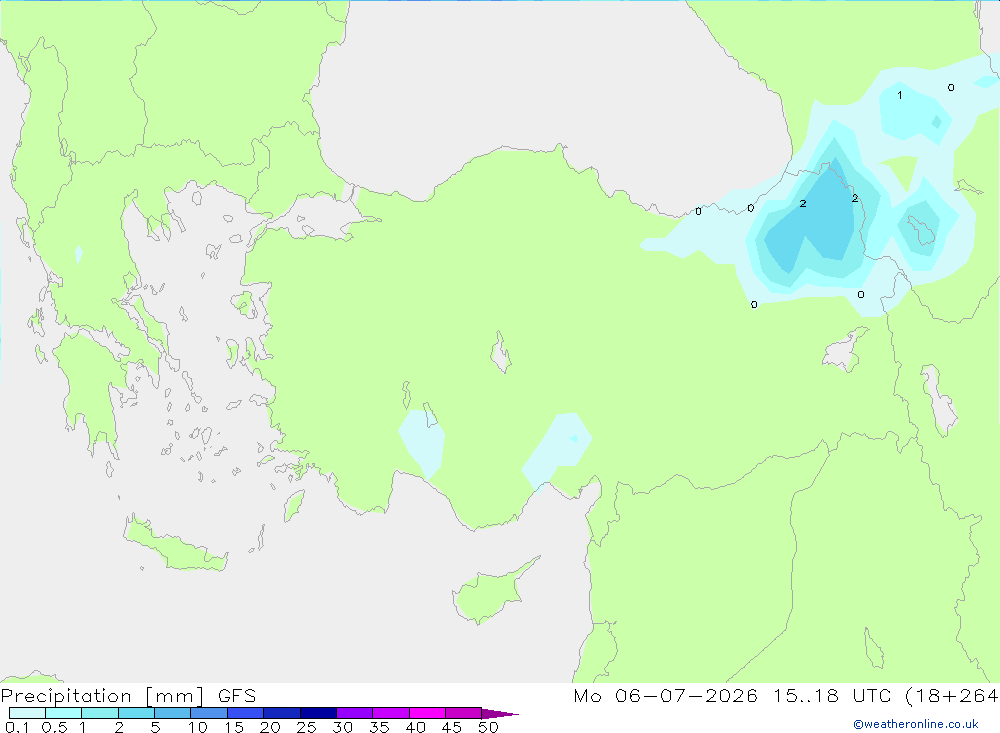This screenshot has width=1000, height=733.
Task: Choose the 15–20 mm legend swatch
Action: point(246,713)
